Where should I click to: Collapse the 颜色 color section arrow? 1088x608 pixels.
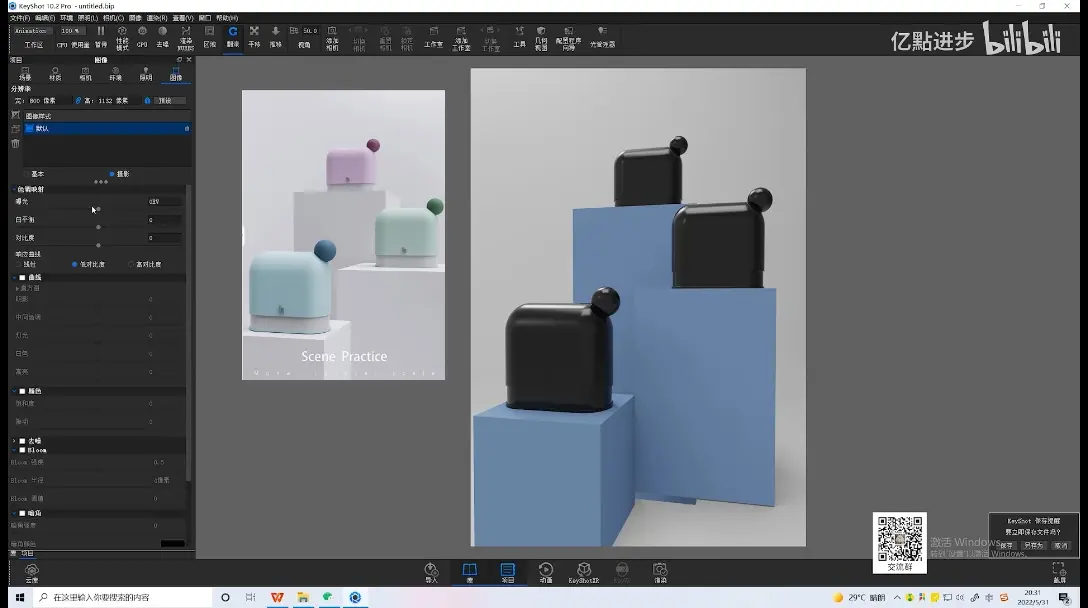click(x=14, y=391)
